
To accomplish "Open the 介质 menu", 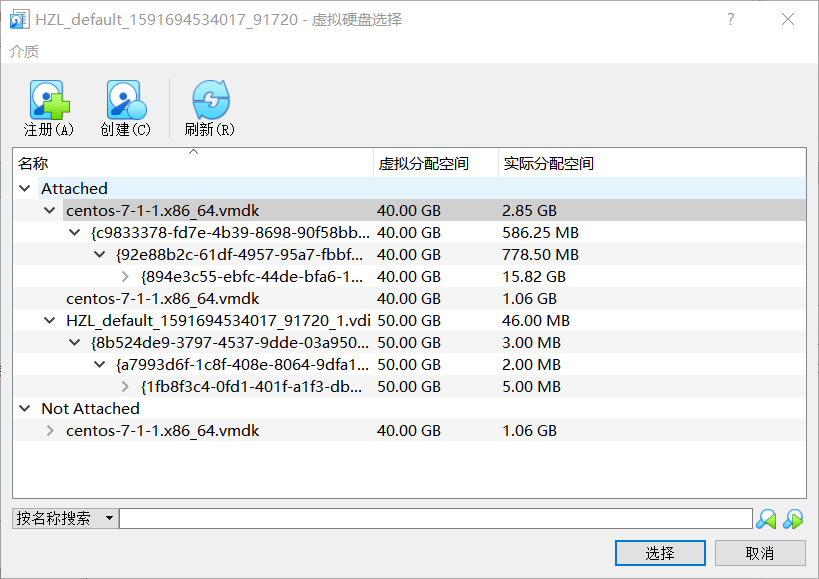I will pyautogui.click(x=24, y=52).
